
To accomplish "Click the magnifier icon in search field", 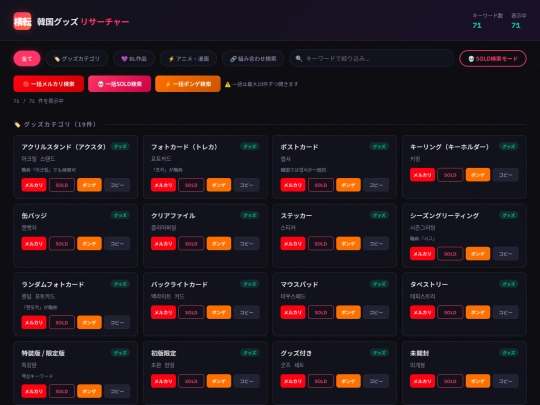I will 299,59.
